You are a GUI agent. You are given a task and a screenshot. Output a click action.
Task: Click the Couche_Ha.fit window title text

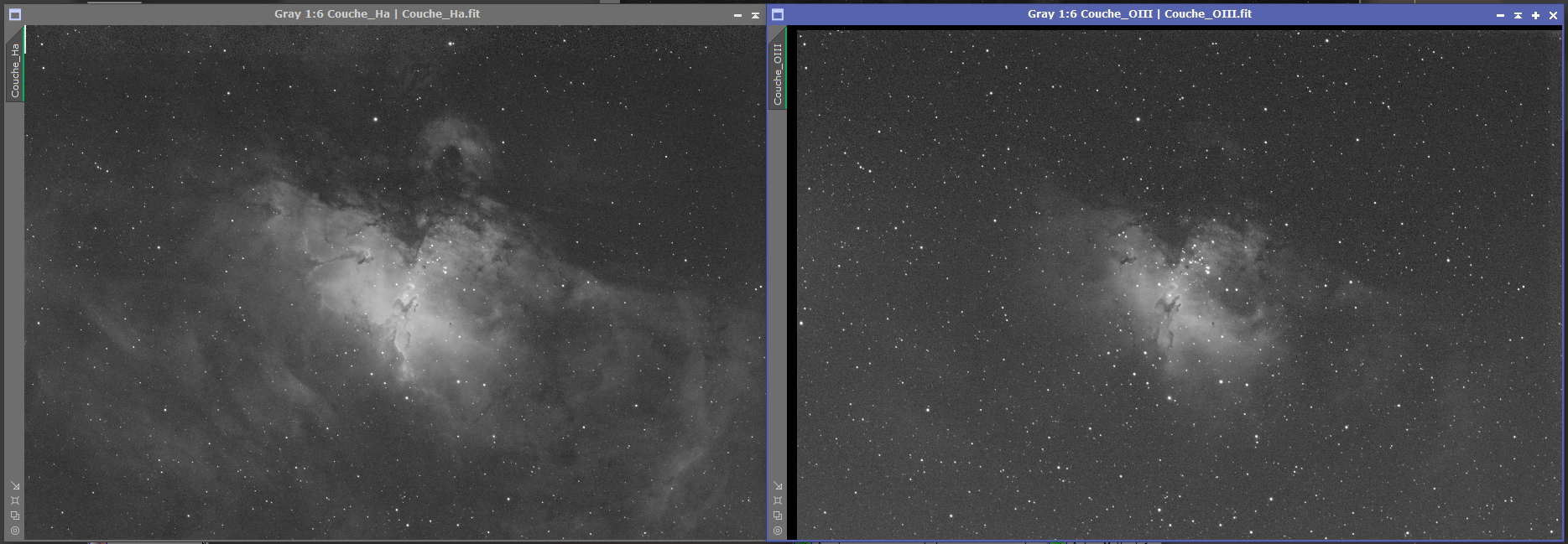[x=377, y=13]
